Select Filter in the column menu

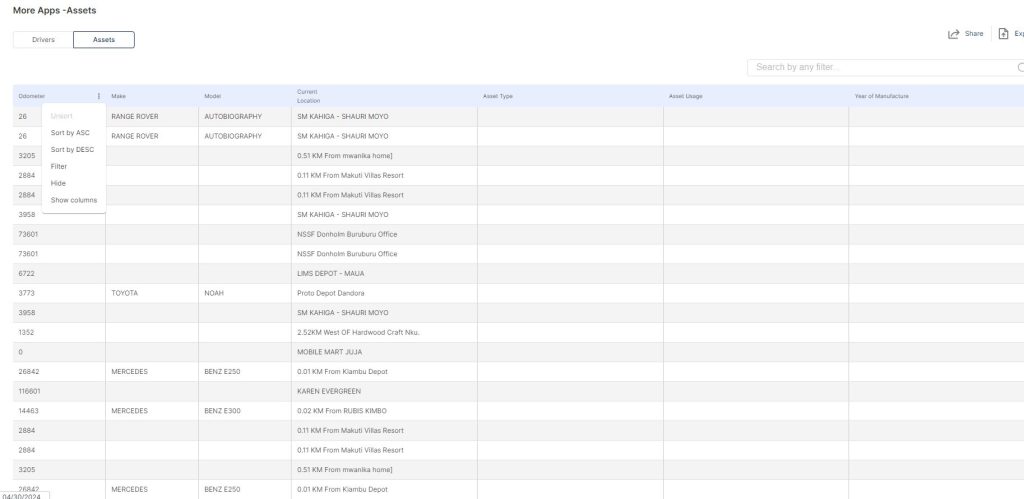point(59,166)
